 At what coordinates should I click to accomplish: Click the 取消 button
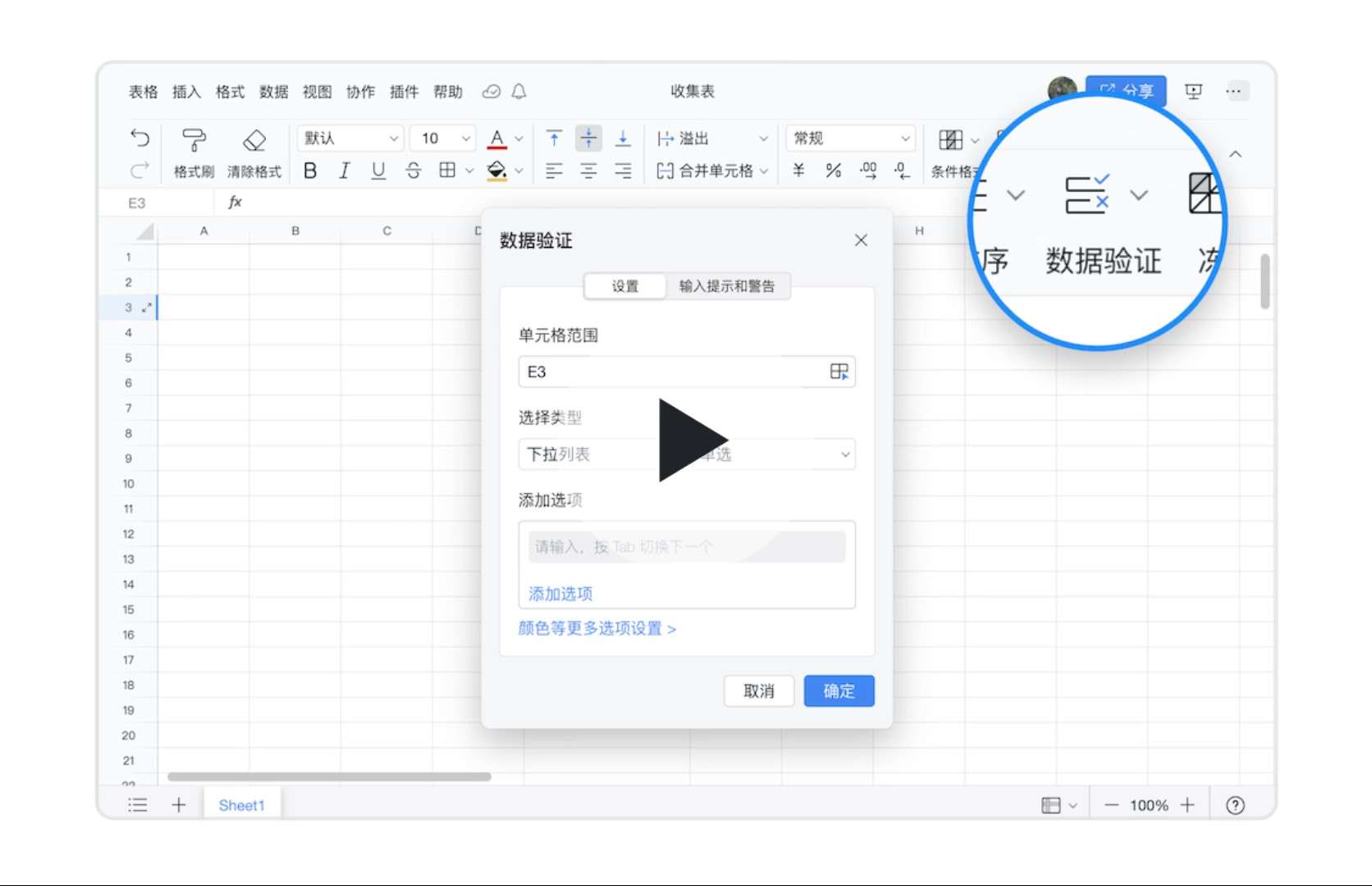click(759, 691)
